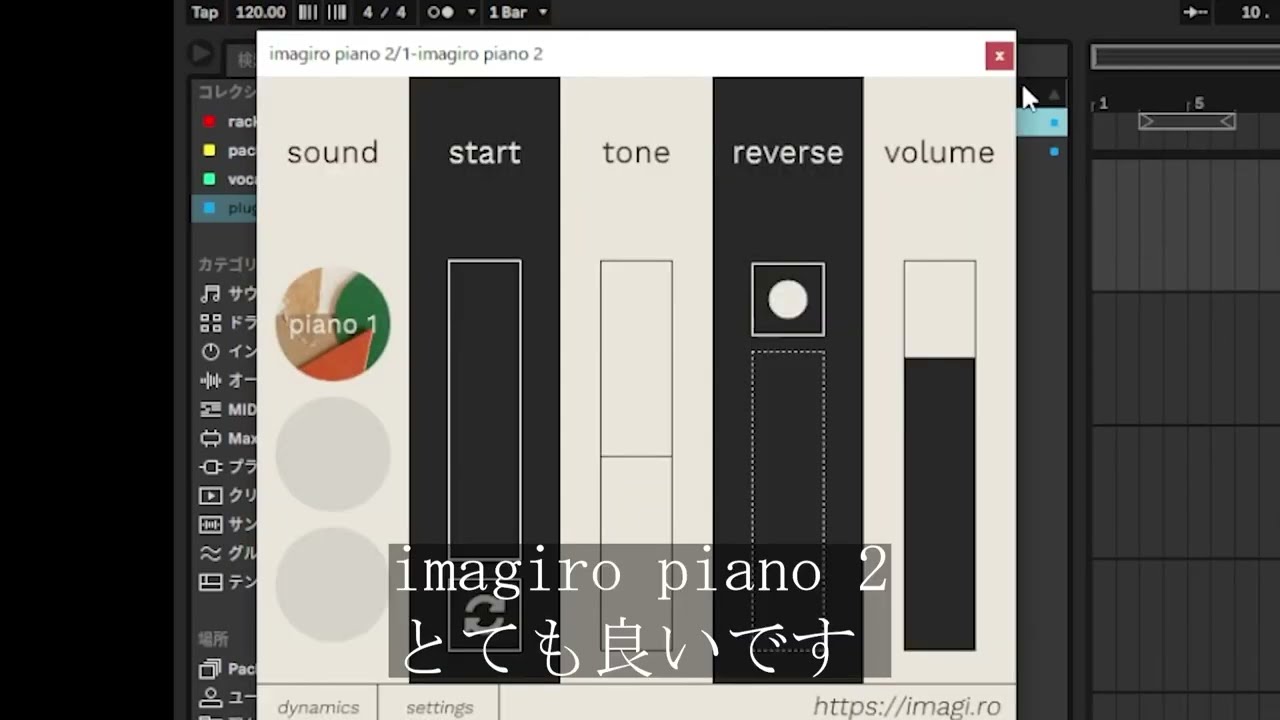1280x720 pixels.
Task: Select the empty third sound slot
Action: (x=333, y=585)
